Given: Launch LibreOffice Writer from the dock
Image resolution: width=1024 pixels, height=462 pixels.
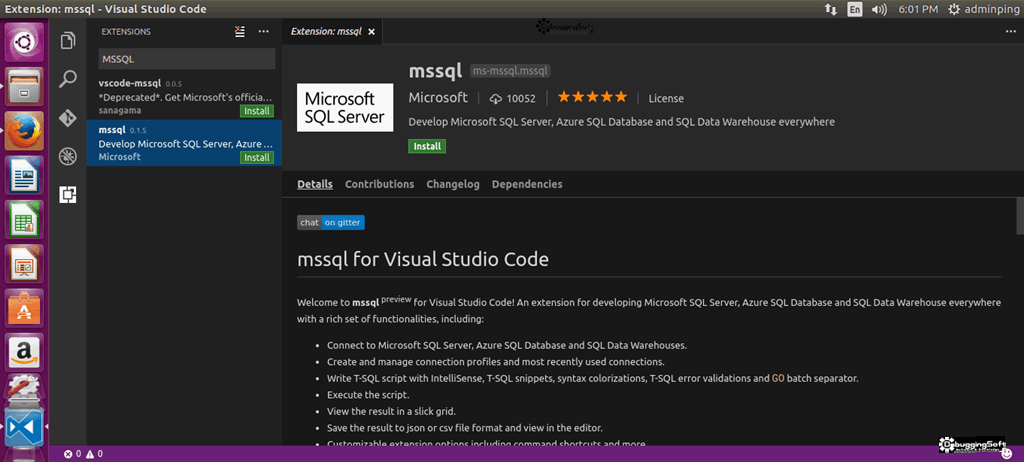Looking at the screenshot, I should 25,174.
